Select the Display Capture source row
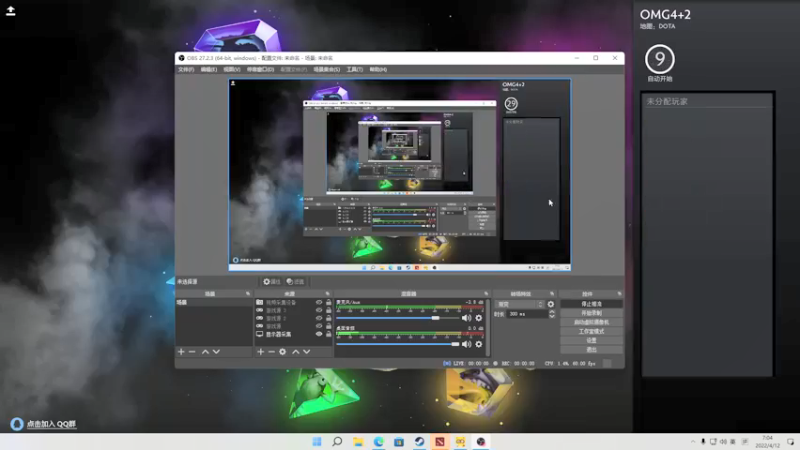The image size is (800, 450). tap(293, 334)
